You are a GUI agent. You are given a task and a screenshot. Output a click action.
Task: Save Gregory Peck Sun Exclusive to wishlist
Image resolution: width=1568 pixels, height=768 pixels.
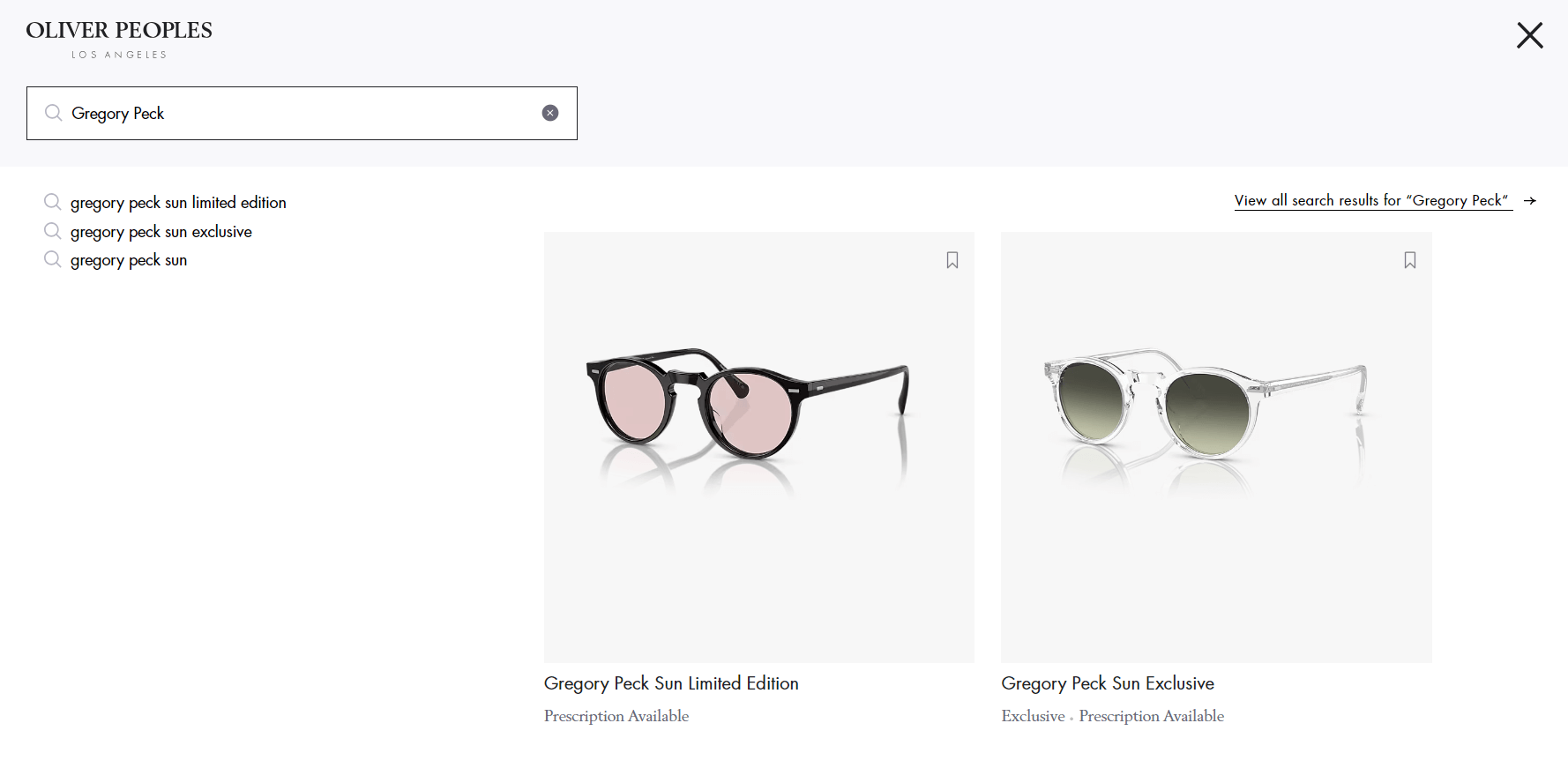pyautogui.click(x=1409, y=259)
